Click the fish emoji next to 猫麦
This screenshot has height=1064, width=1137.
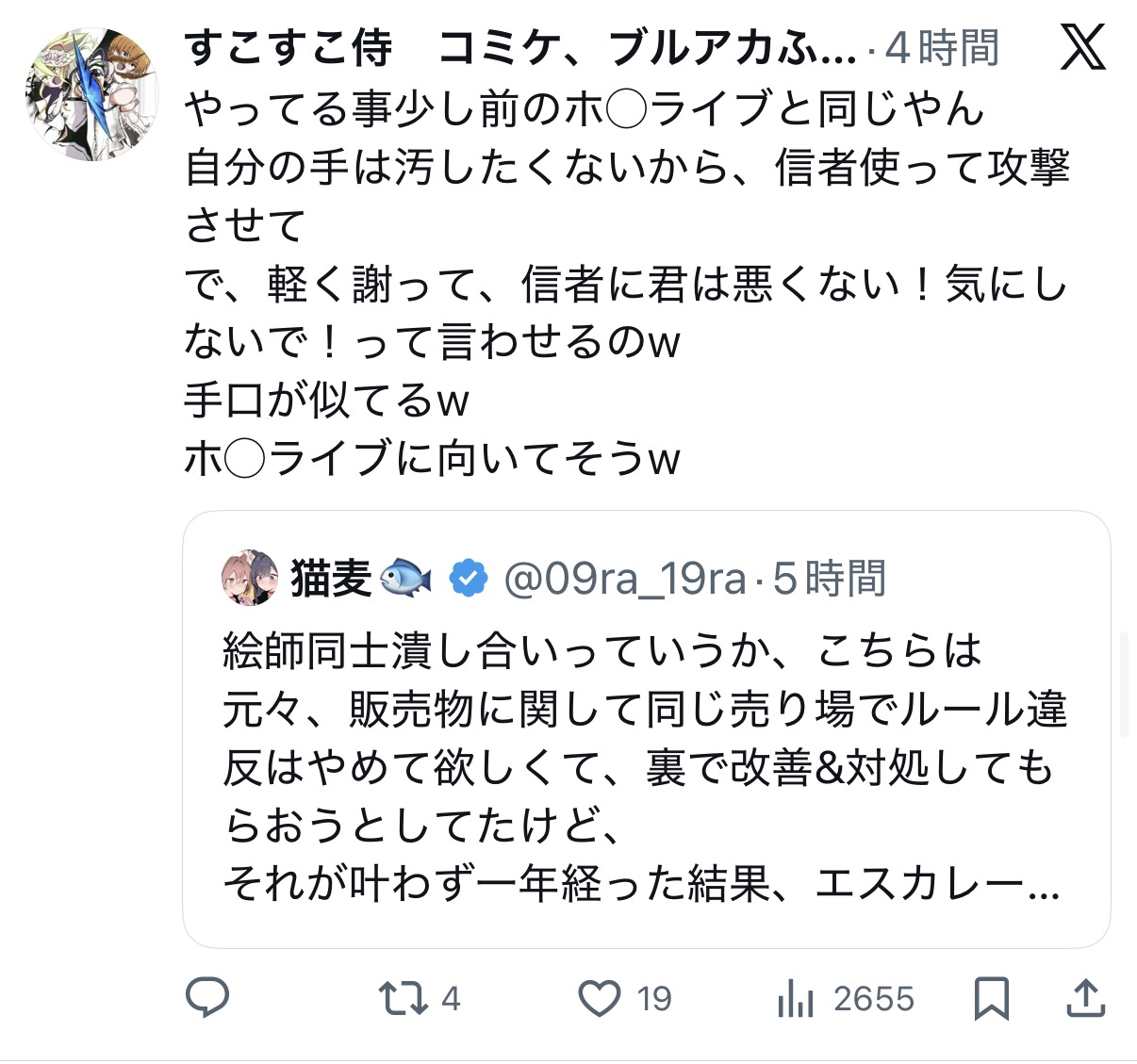(405, 579)
